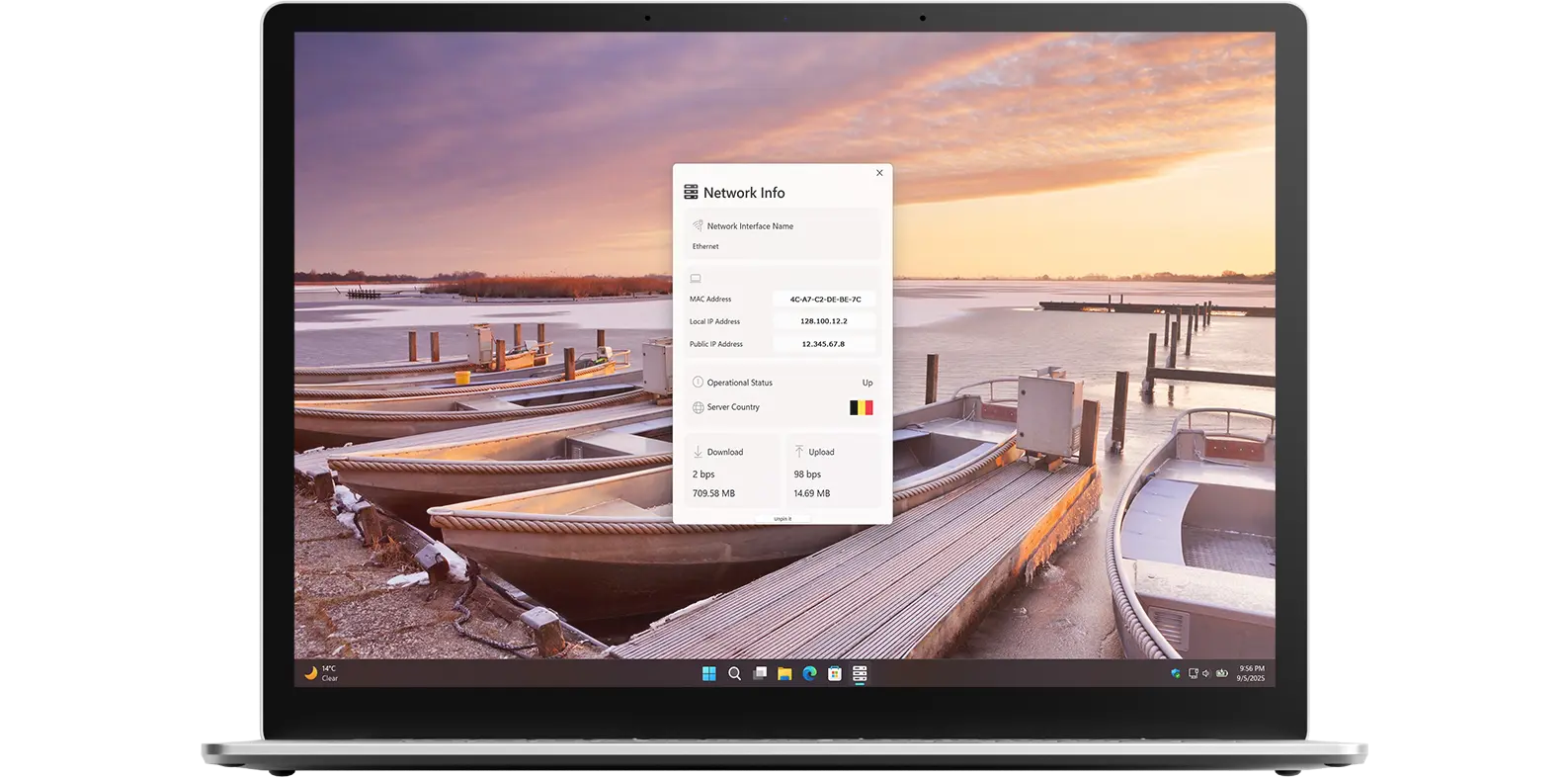Click the Belgium flag for Server Country
Screen dimensions: 1568x778
click(862, 407)
